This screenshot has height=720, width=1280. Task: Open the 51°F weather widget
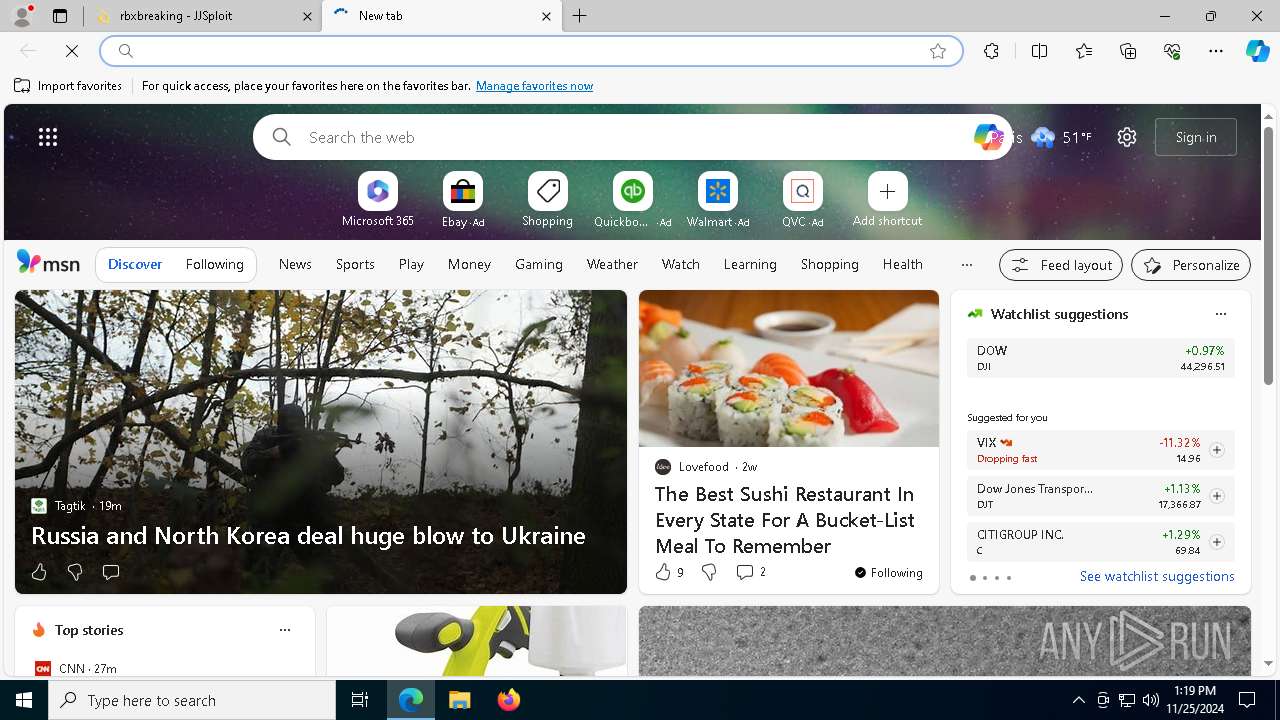(x=1062, y=137)
